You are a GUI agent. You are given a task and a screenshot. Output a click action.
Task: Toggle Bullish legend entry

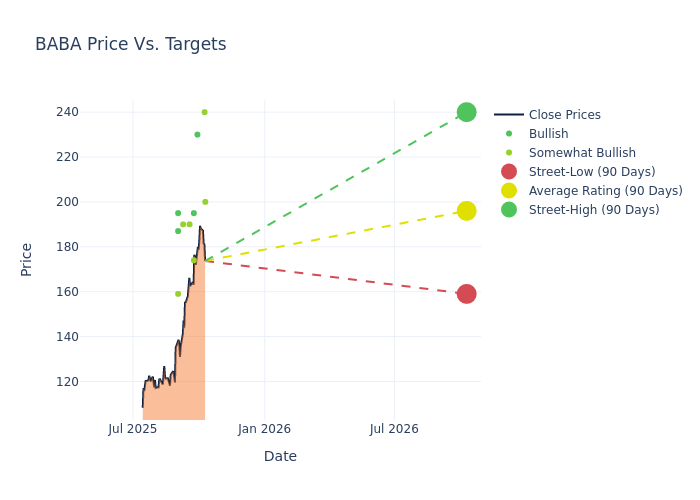pos(548,134)
